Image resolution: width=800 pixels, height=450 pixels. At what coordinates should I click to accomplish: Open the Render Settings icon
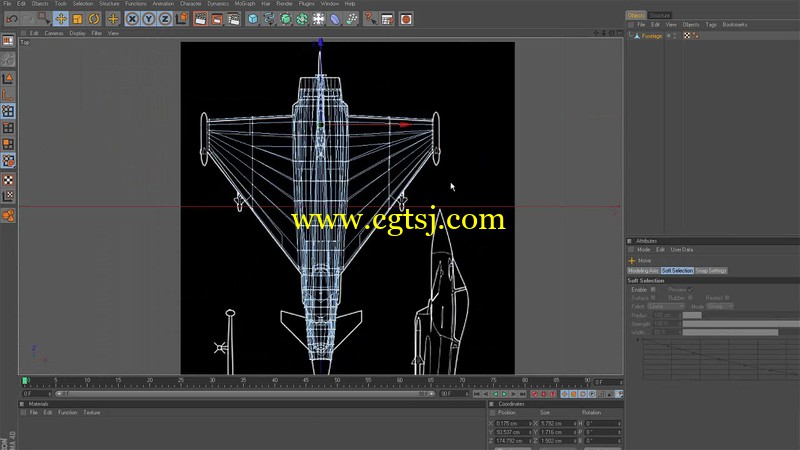click(234, 19)
